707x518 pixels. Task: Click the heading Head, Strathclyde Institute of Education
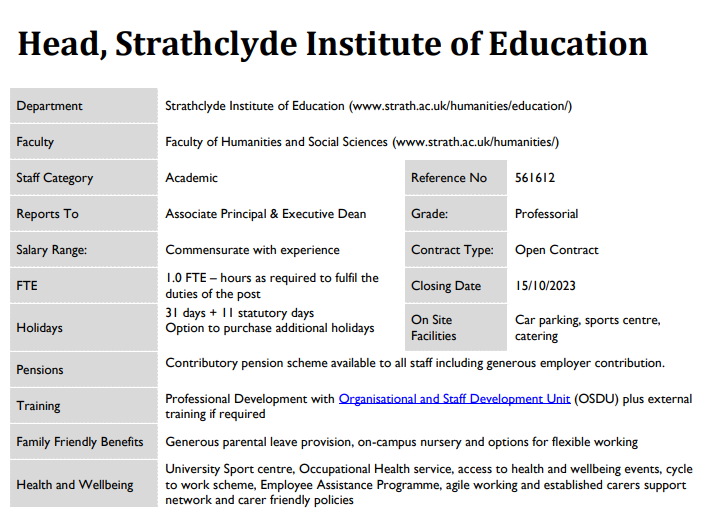click(x=333, y=44)
